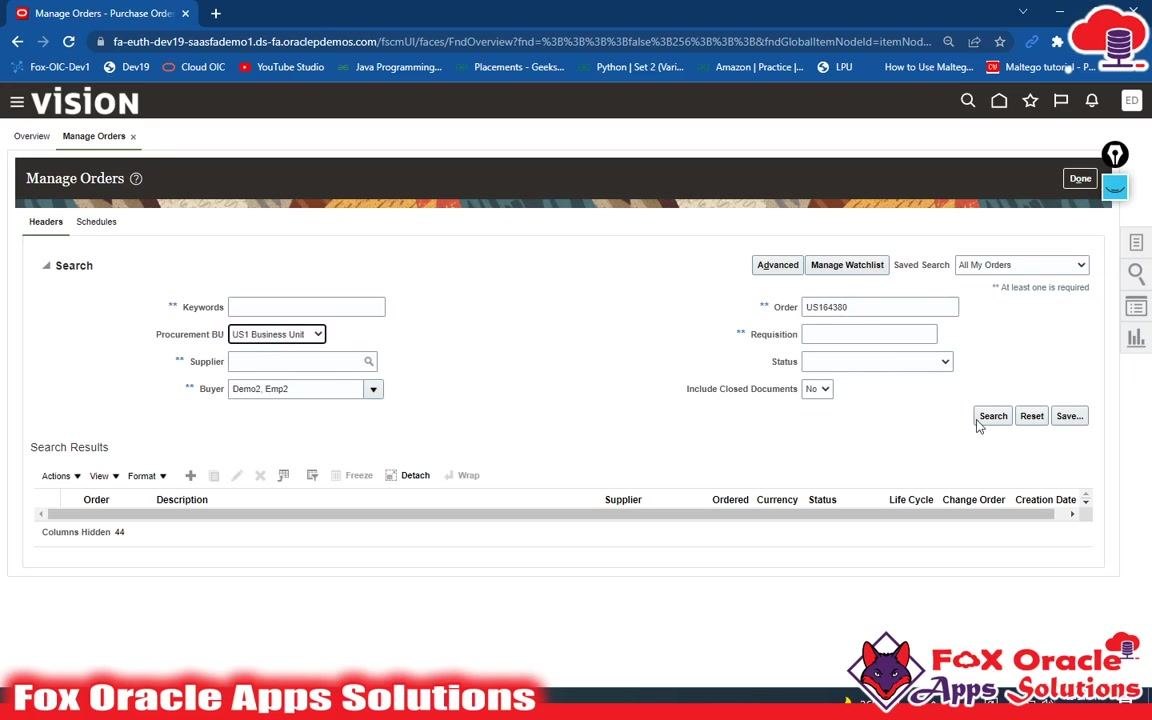
Task: Open a new browser tab
Action: [215, 13]
